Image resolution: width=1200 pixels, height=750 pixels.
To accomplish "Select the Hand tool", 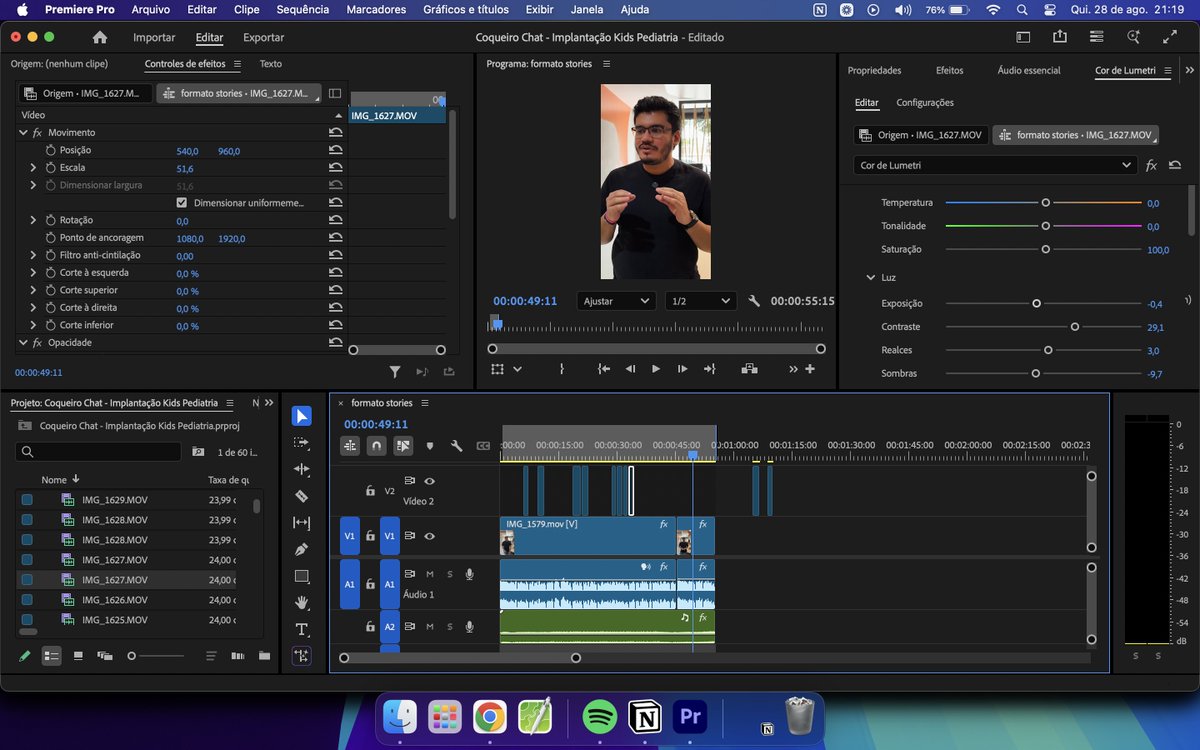I will point(302,602).
